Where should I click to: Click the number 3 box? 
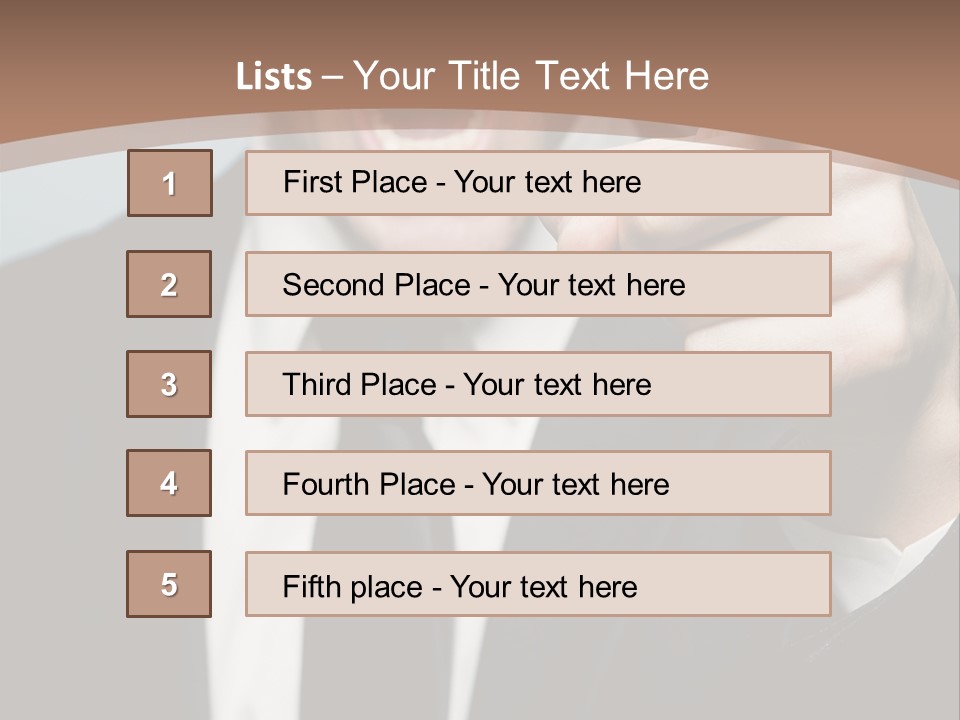[x=169, y=384]
